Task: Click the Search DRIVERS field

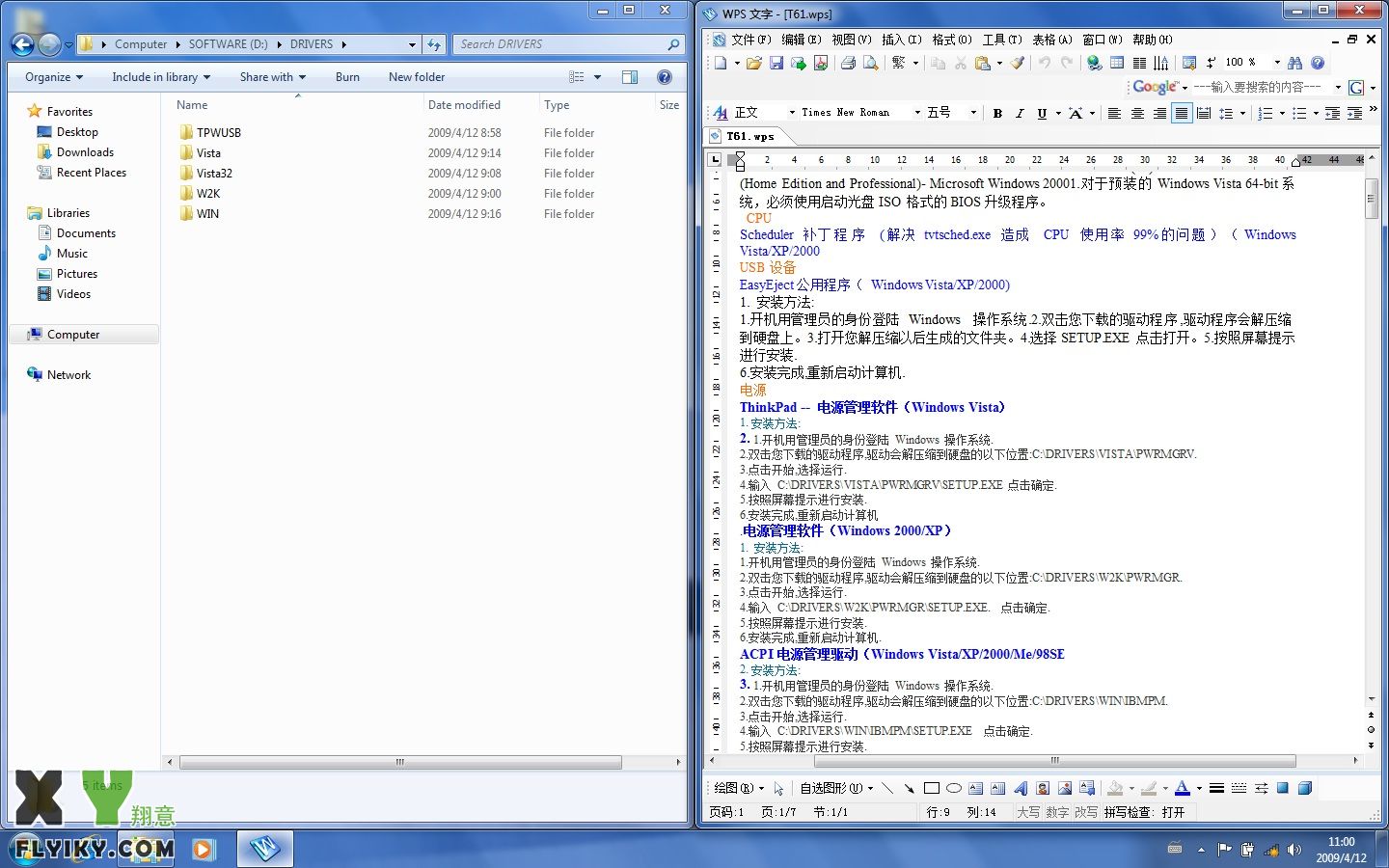Action: tap(567, 44)
